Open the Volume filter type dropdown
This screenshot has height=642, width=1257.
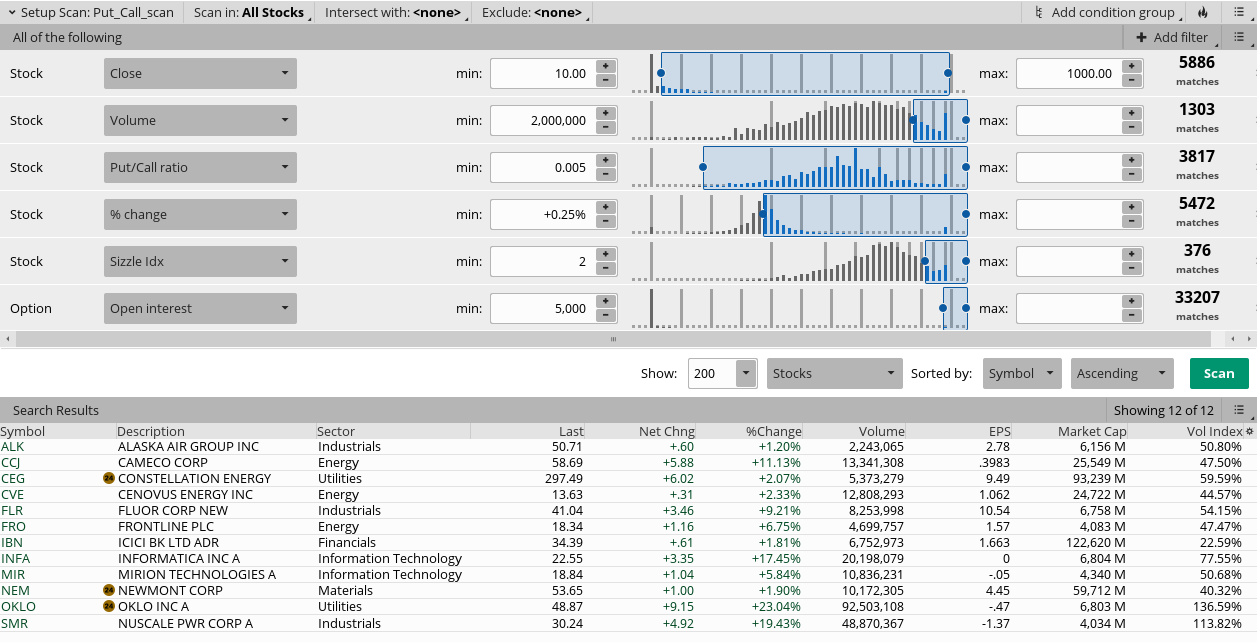point(200,120)
